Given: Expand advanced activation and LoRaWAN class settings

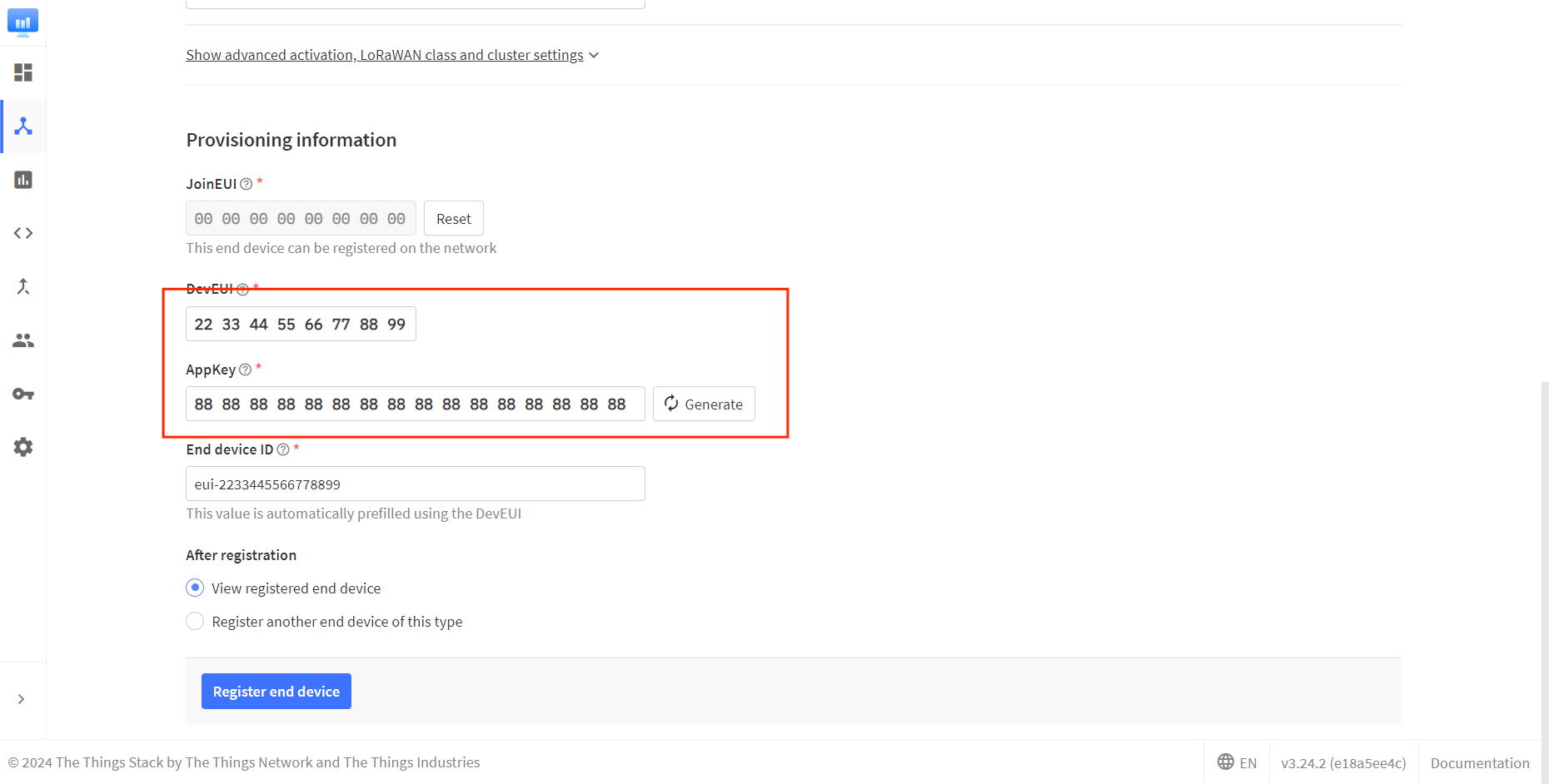Looking at the screenshot, I should click(x=391, y=55).
